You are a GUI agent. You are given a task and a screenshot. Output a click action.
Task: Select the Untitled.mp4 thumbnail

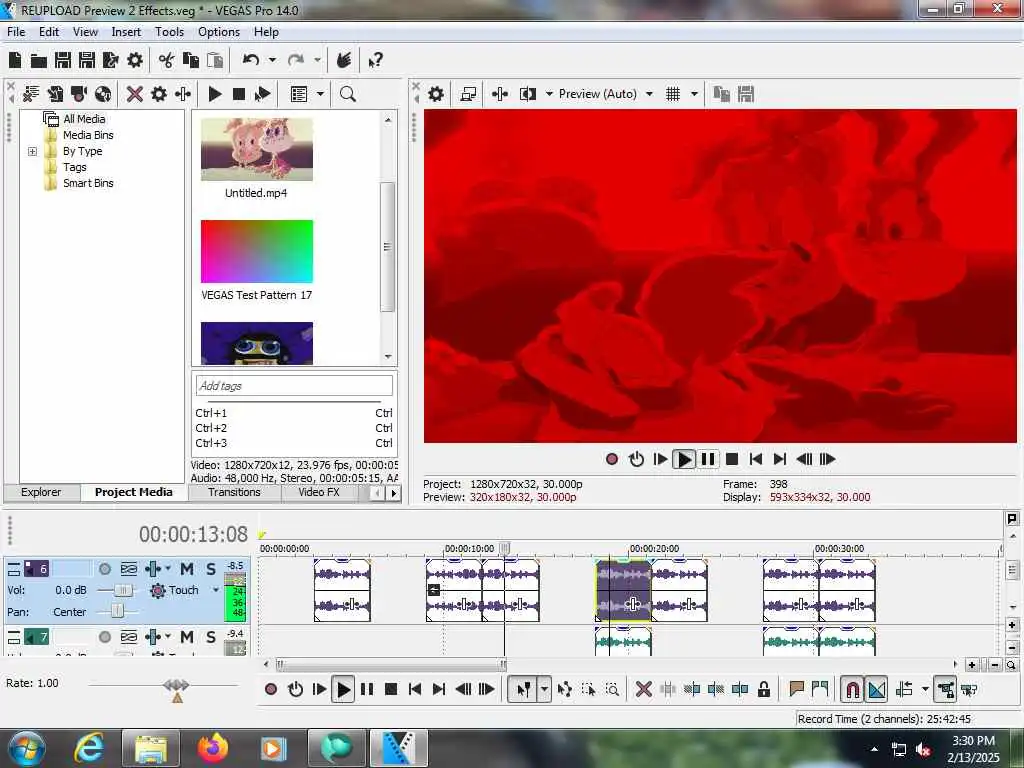[257, 150]
